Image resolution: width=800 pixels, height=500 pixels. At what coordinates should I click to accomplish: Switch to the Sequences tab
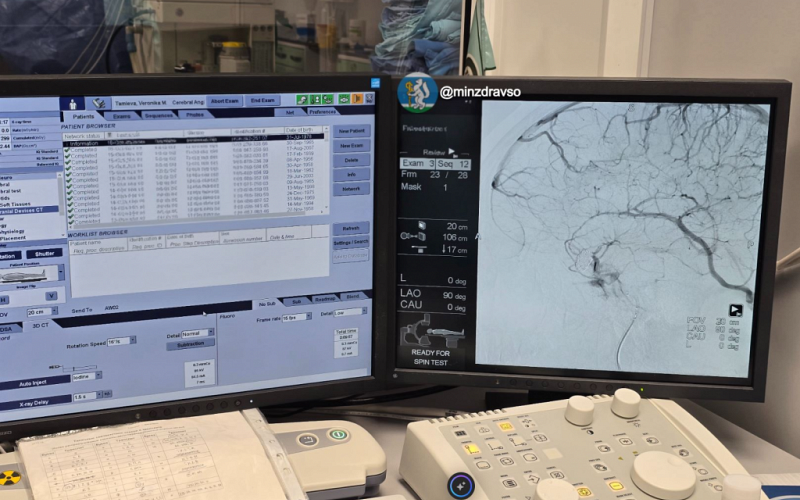pyautogui.click(x=159, y=116)
